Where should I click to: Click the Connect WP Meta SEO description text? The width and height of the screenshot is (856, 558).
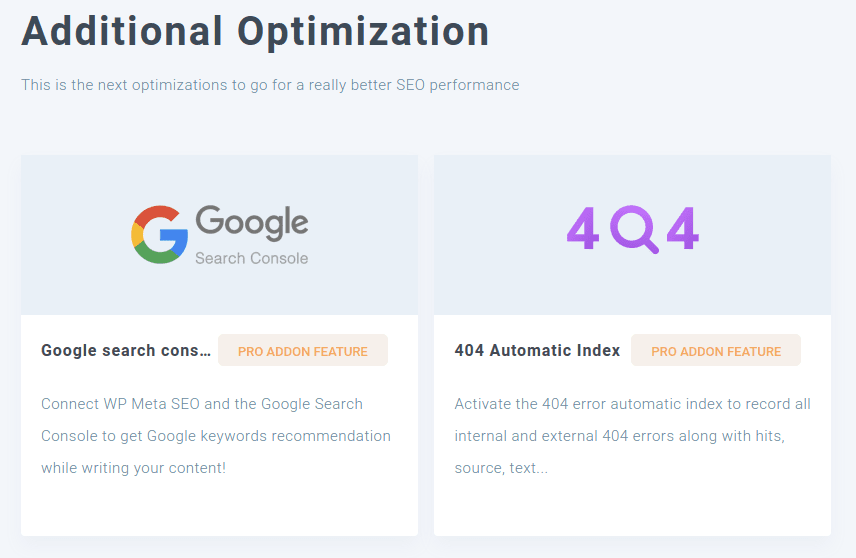tap(216, 436)
